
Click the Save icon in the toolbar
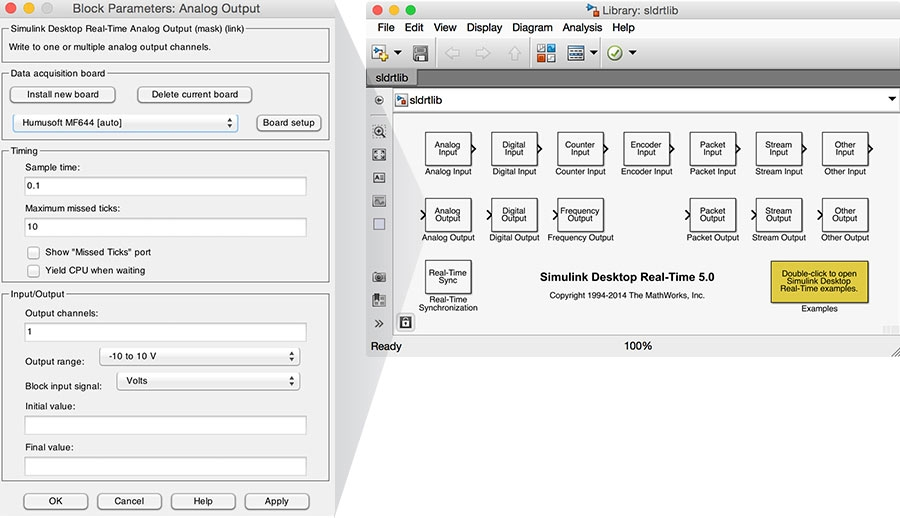(421, 53)
